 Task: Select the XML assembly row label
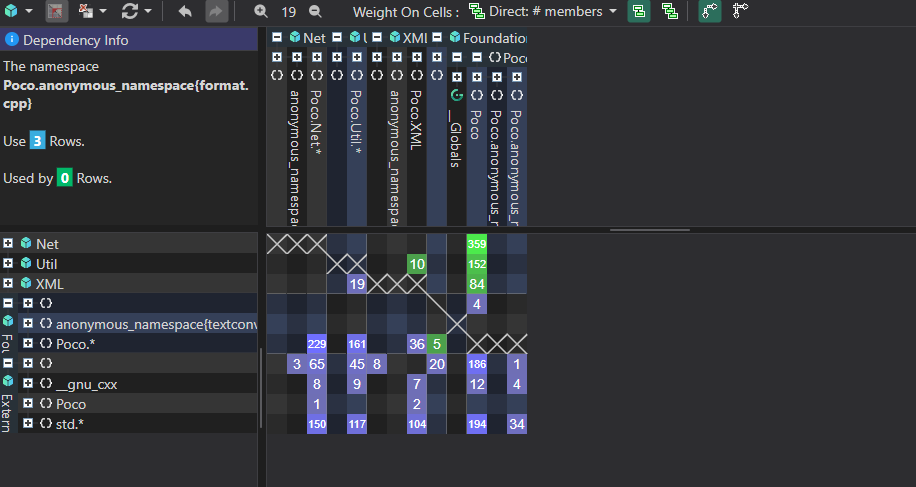[x=50, y=284]
